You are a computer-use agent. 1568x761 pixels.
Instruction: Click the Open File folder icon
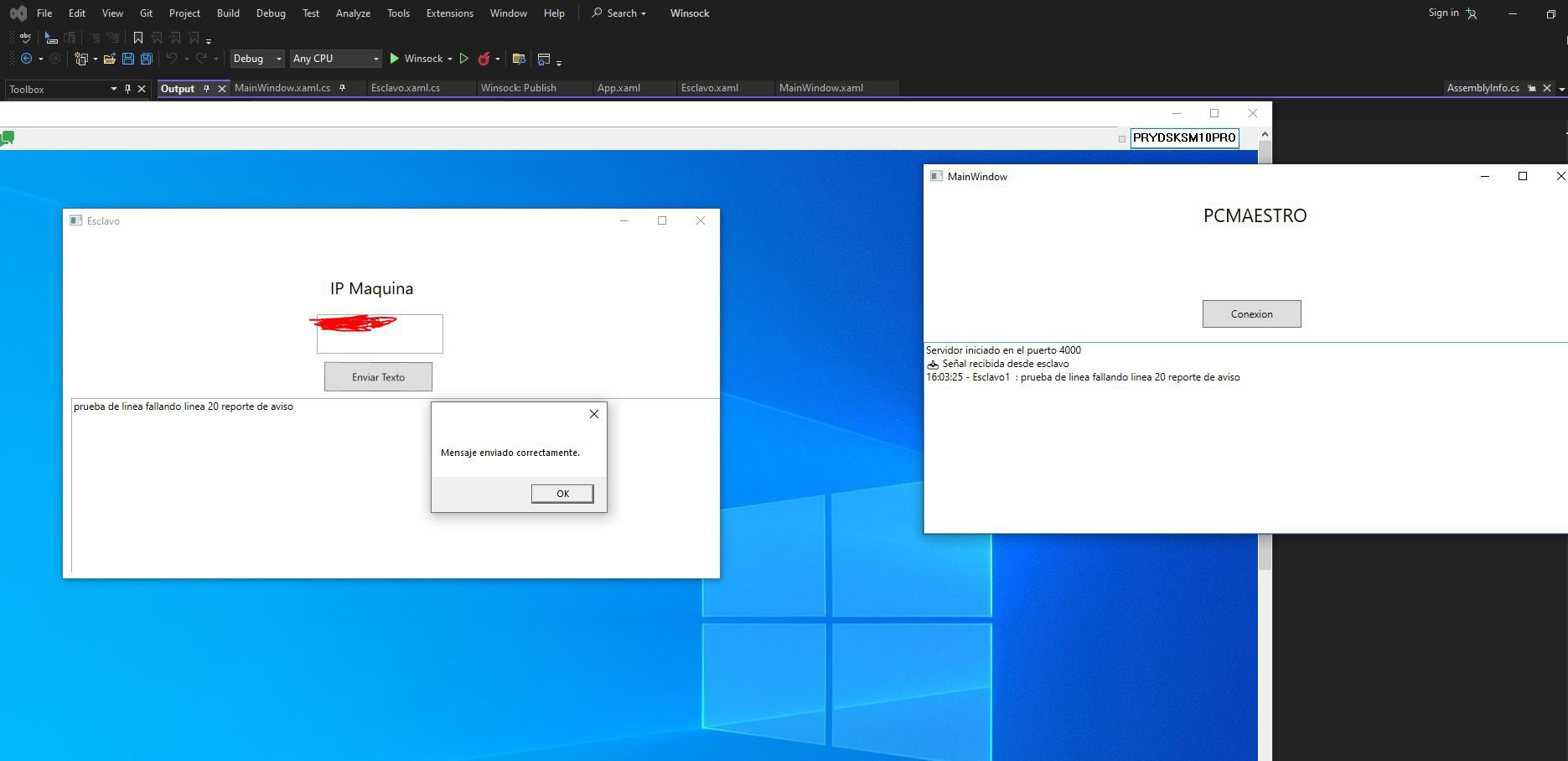point(109,59)
